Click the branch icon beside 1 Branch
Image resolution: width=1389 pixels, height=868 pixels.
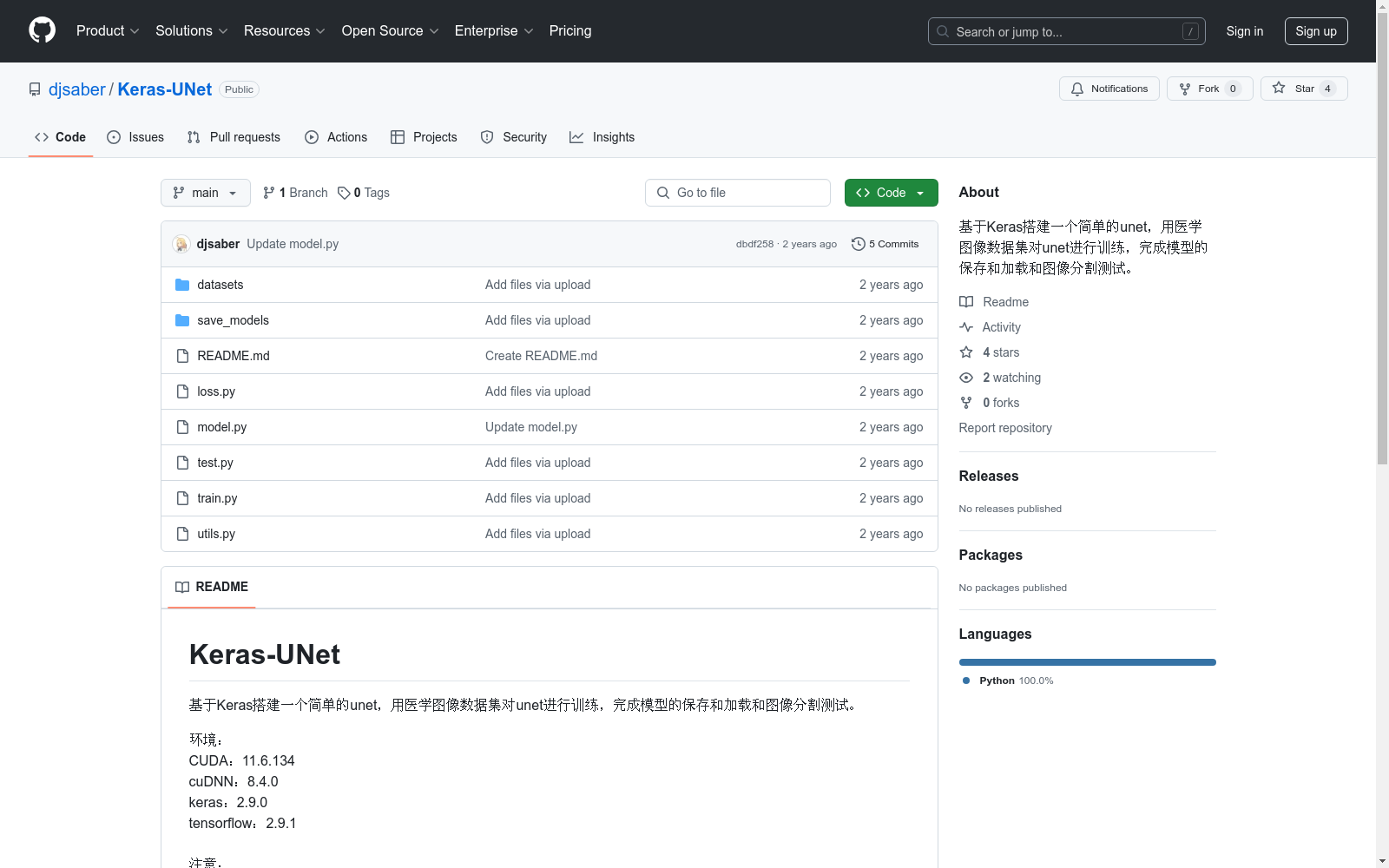pos(269,193)
